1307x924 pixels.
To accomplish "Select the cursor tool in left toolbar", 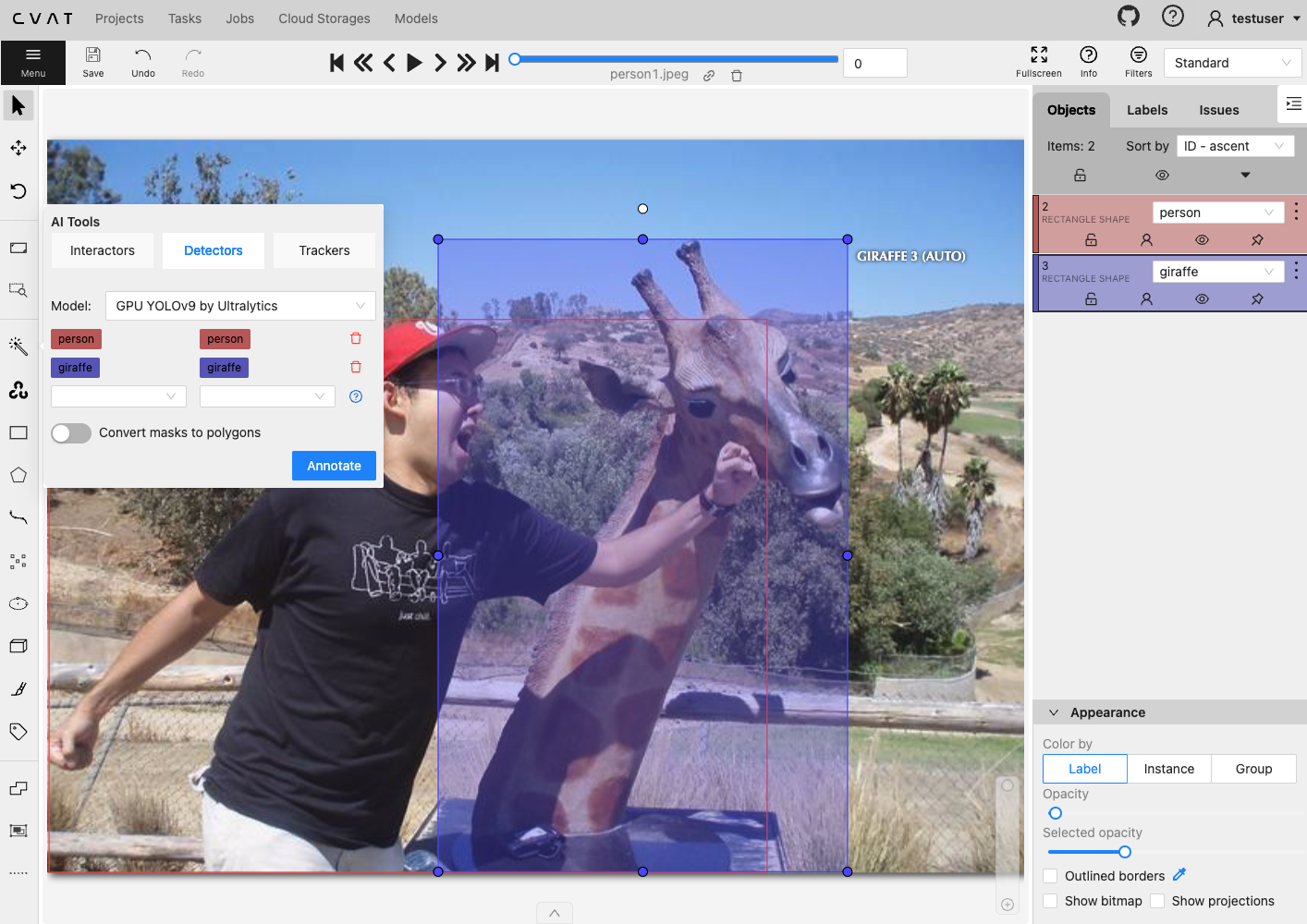I will [x=18, y=105].
